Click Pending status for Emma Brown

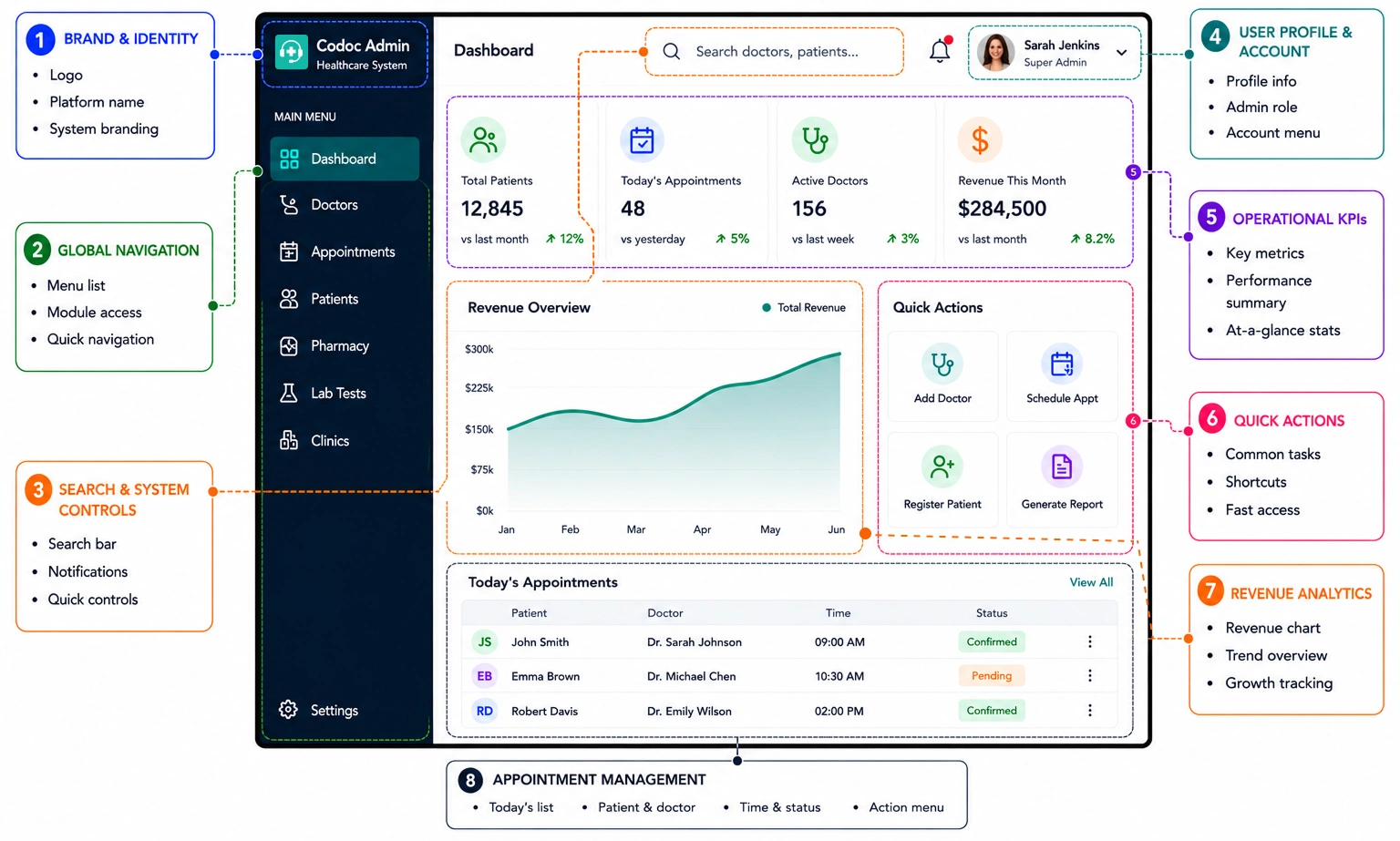[x=992, y=676]
